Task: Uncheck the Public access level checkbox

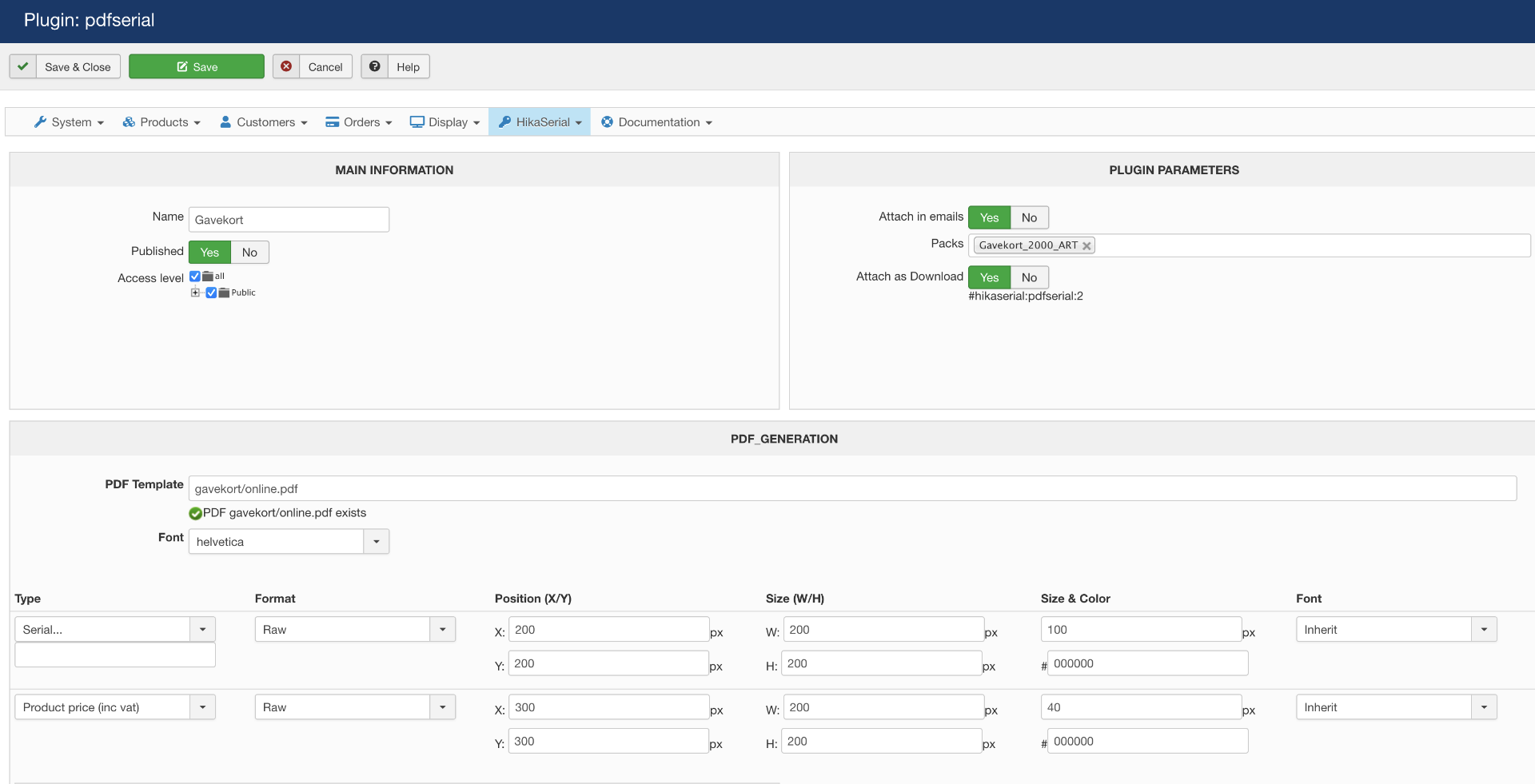Action: tap(211, 293)
